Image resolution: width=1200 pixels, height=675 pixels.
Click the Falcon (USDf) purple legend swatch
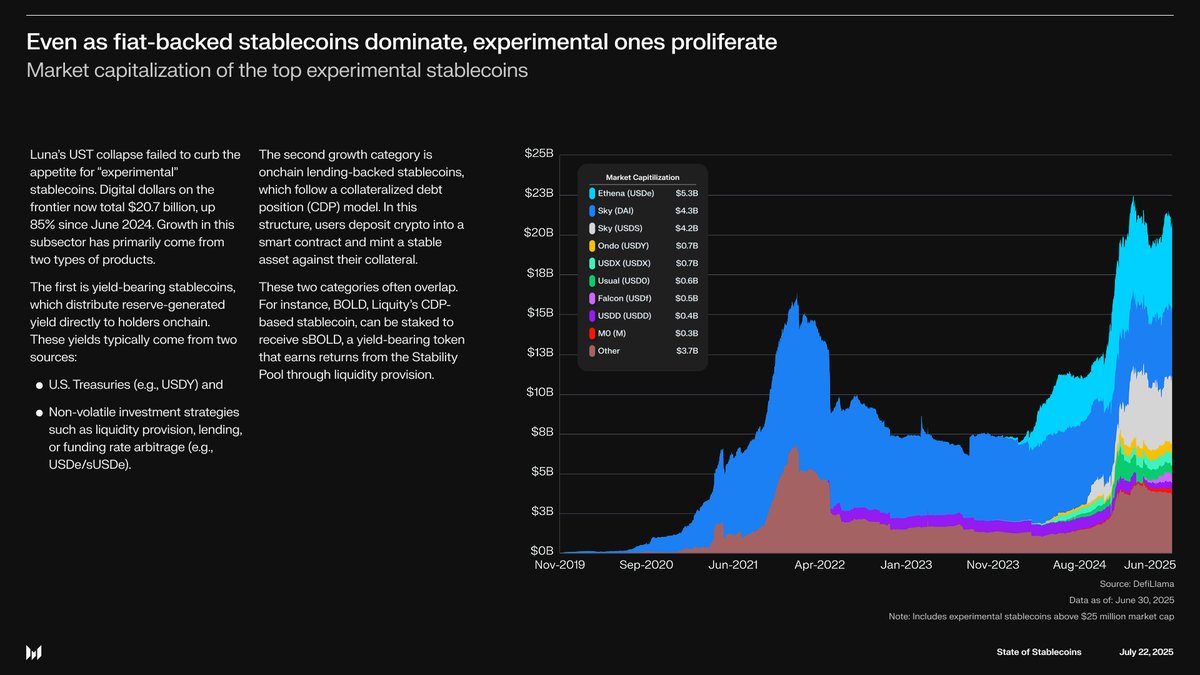592,298
